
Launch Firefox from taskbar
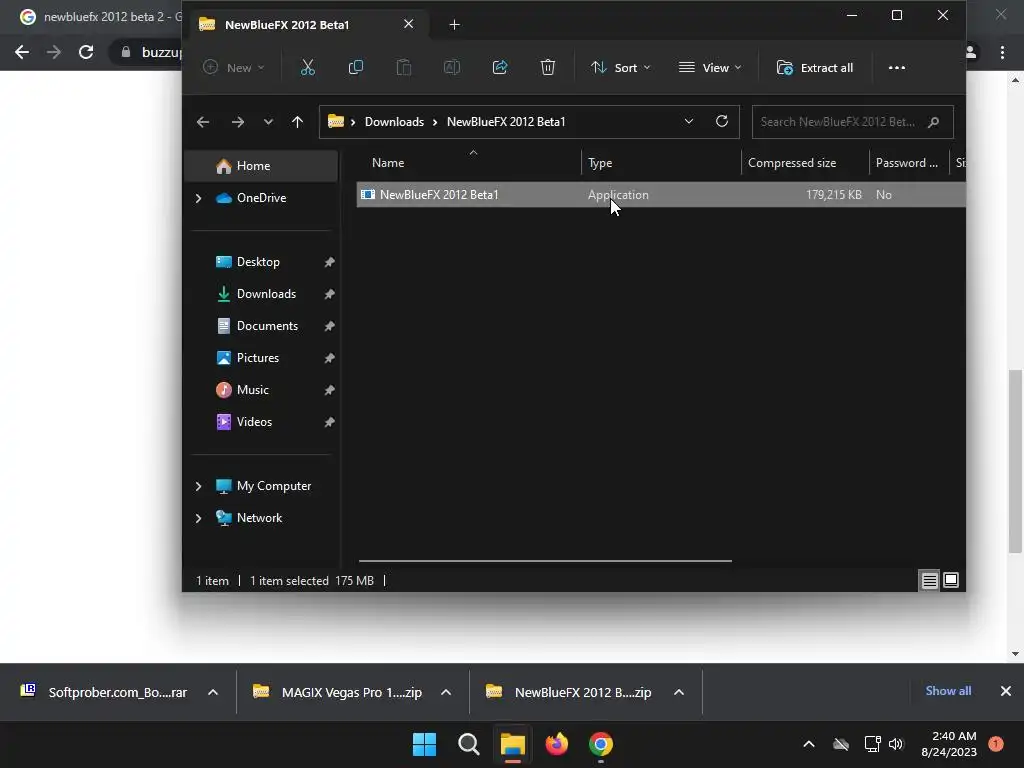click(556, 744)
